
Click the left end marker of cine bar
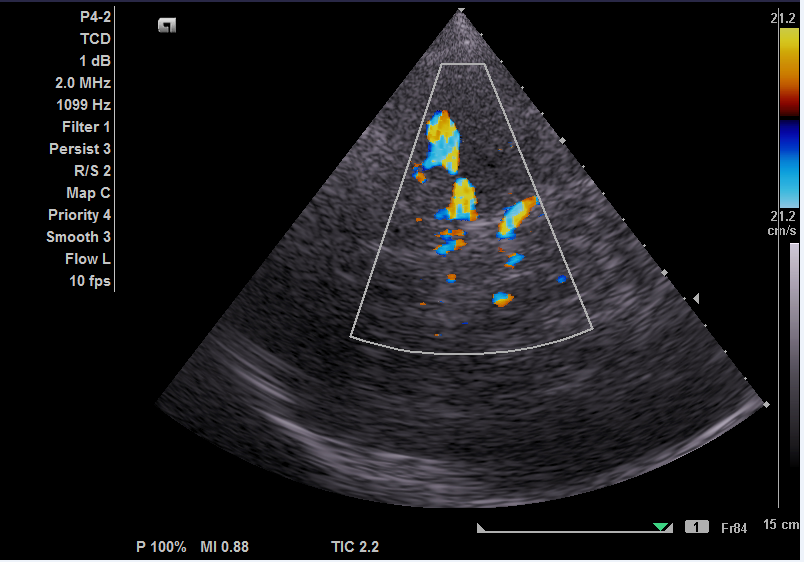(481, 527)
